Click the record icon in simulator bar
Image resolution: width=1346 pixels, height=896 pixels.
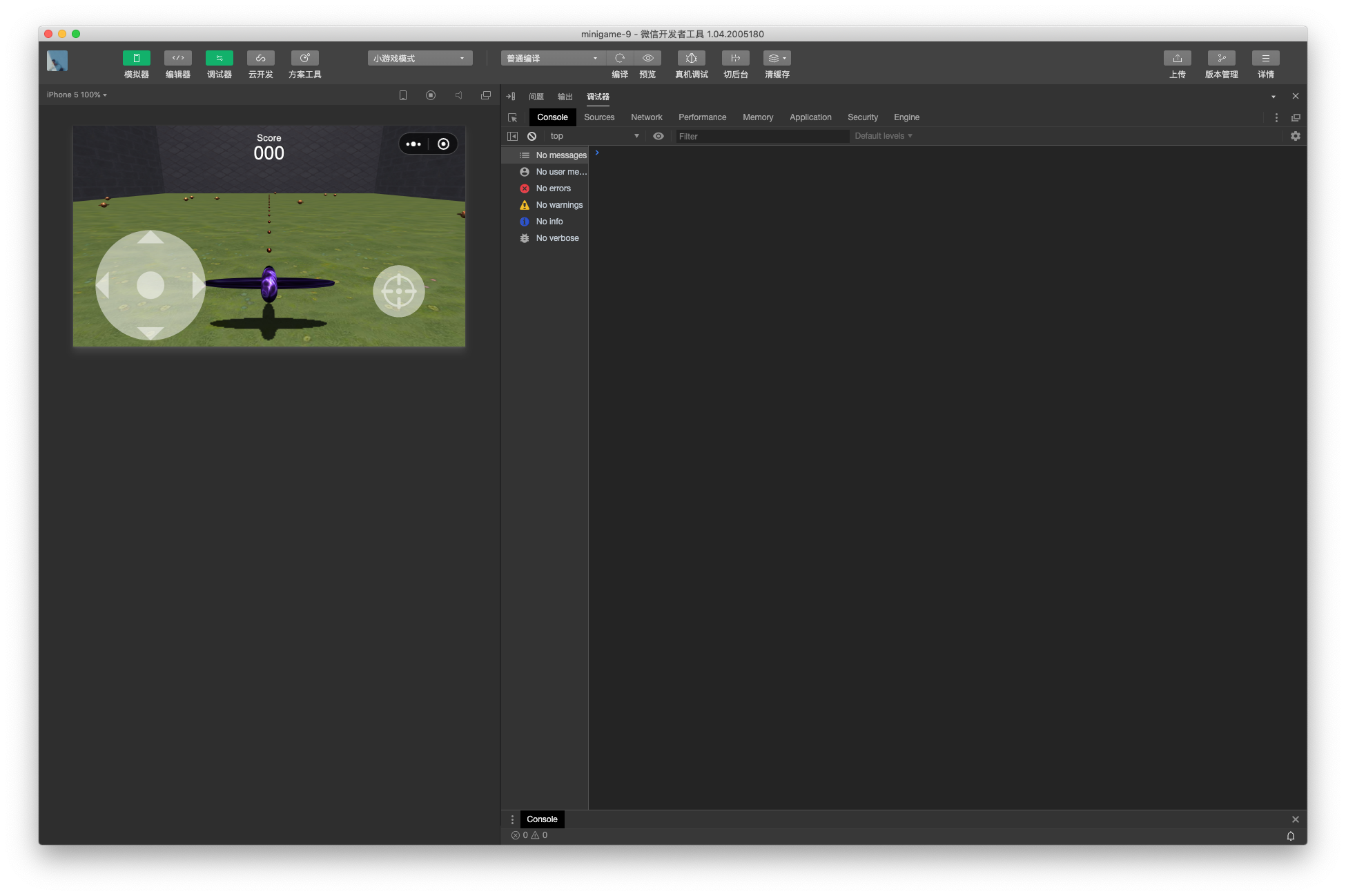[x=431, y=95]
